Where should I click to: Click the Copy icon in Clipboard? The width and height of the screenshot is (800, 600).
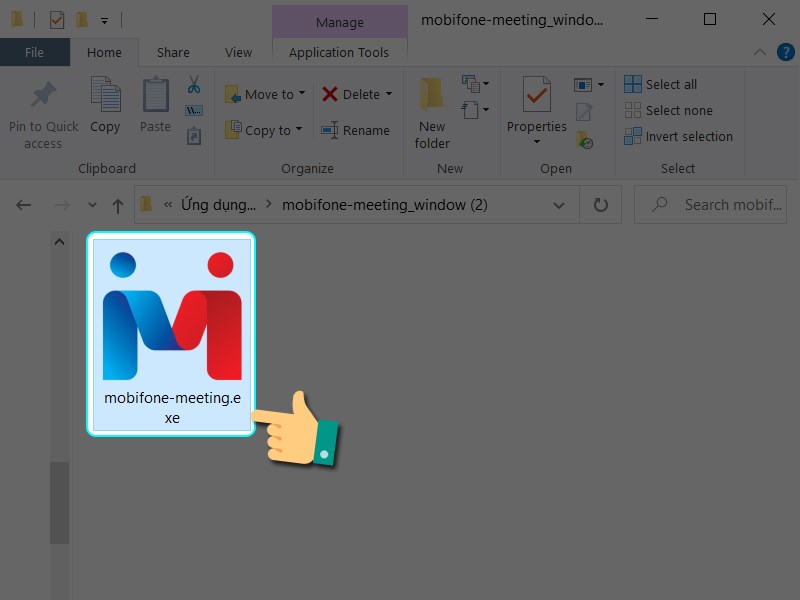pos(105,97)
